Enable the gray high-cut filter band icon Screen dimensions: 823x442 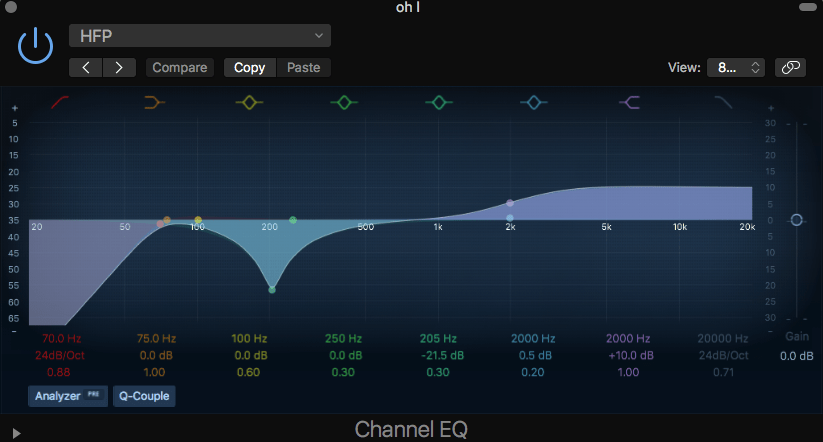[723, 102]
